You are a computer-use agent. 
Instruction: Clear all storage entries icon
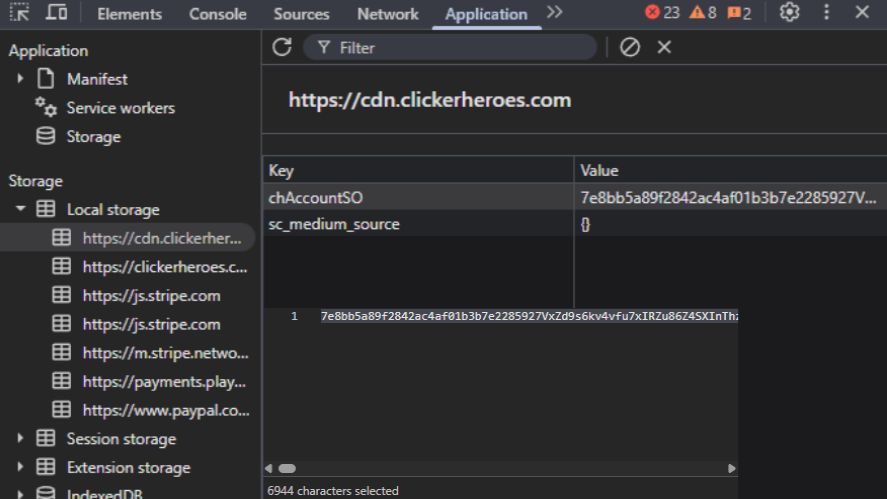tap(630, 47)
